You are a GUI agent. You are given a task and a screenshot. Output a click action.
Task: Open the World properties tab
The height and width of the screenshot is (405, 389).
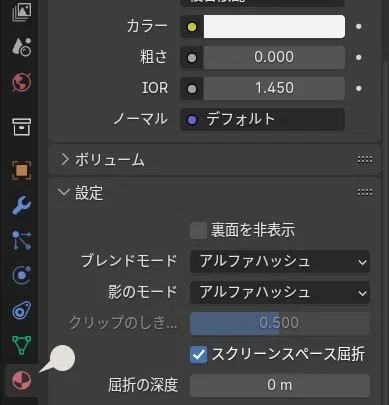pyautogui.click(x=22, y=82)
